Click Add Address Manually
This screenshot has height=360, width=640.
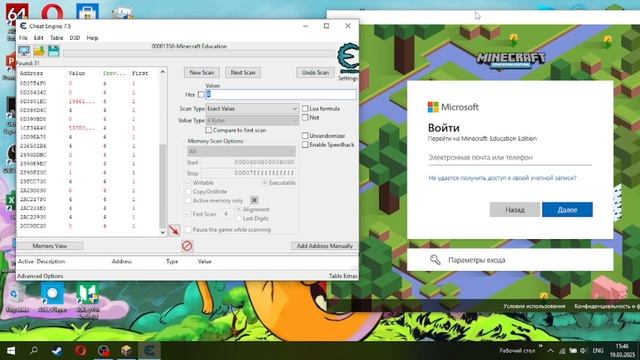click(x=324, y=246)
